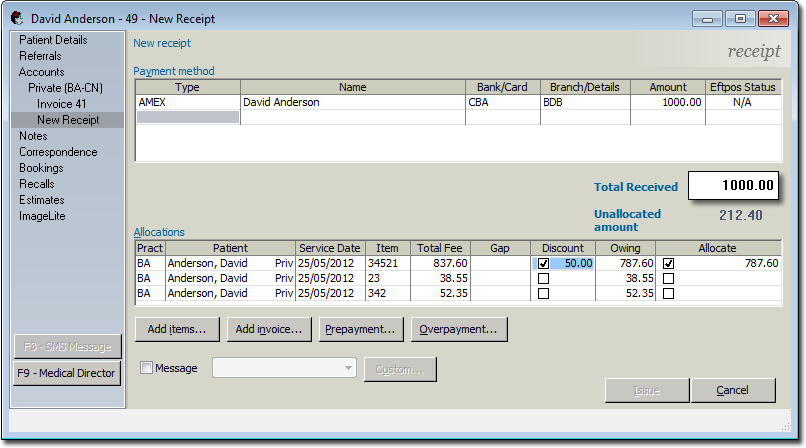
Task: Click empty Type cell in payment grid
Action: tap(188, 117)
